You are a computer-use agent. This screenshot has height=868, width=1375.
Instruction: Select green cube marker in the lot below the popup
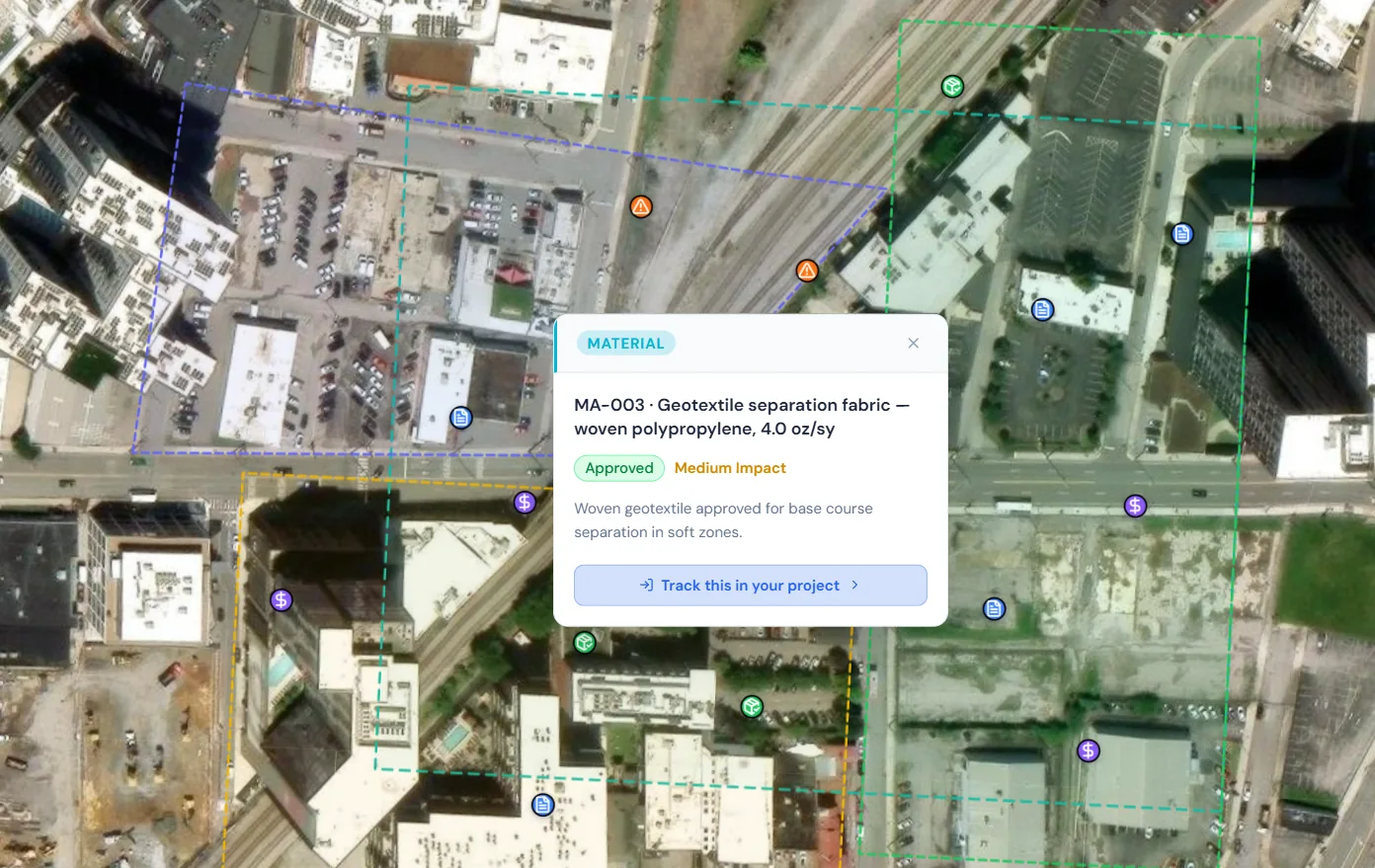point(752,706)
